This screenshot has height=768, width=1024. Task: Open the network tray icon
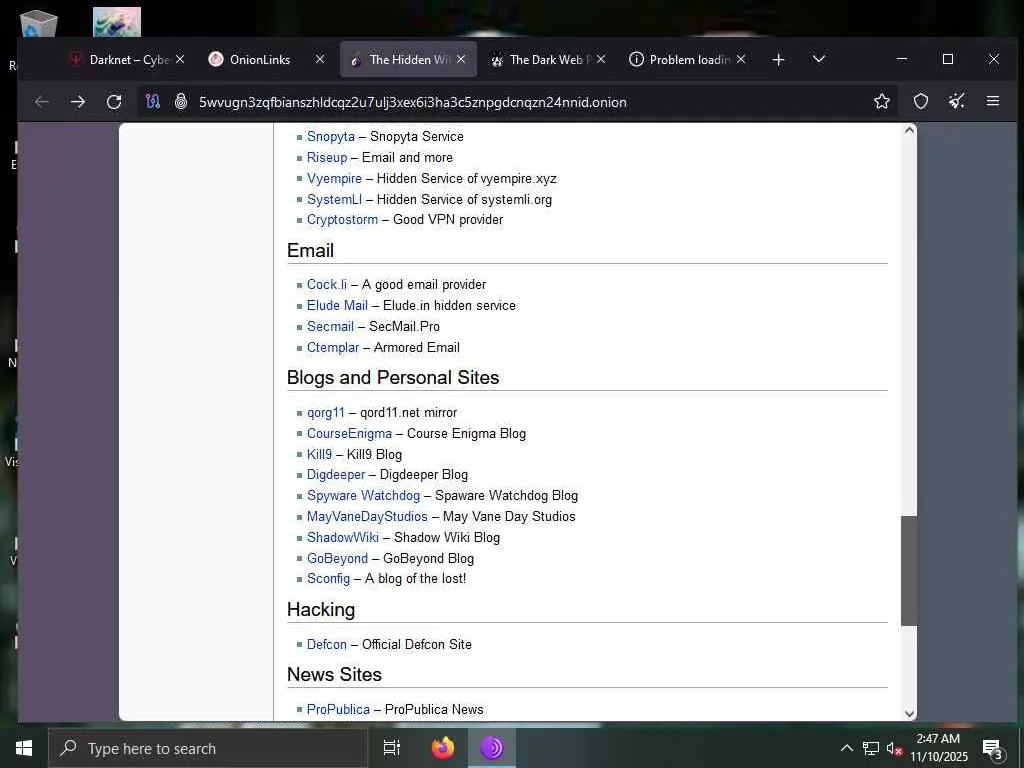pos(871,748)
